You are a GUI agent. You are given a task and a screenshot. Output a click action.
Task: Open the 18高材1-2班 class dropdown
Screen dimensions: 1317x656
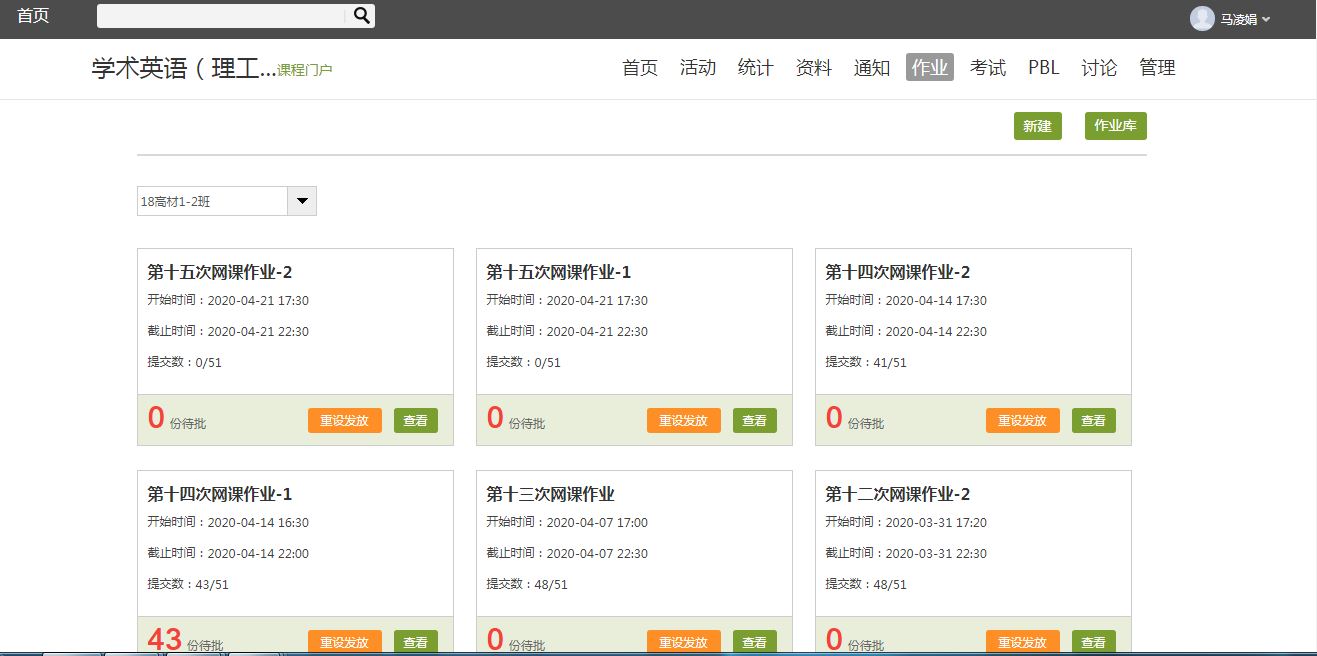pyautogui.click(x=302, y=201)
